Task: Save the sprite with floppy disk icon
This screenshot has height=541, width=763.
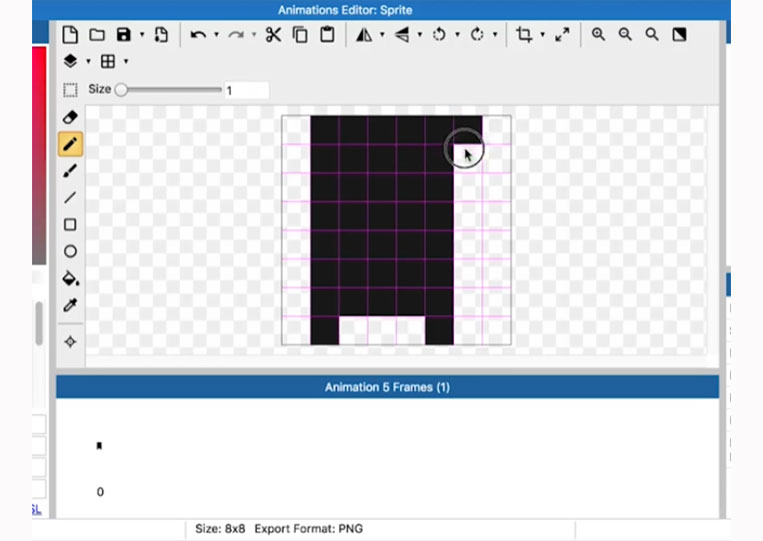Action: point(124,35)
